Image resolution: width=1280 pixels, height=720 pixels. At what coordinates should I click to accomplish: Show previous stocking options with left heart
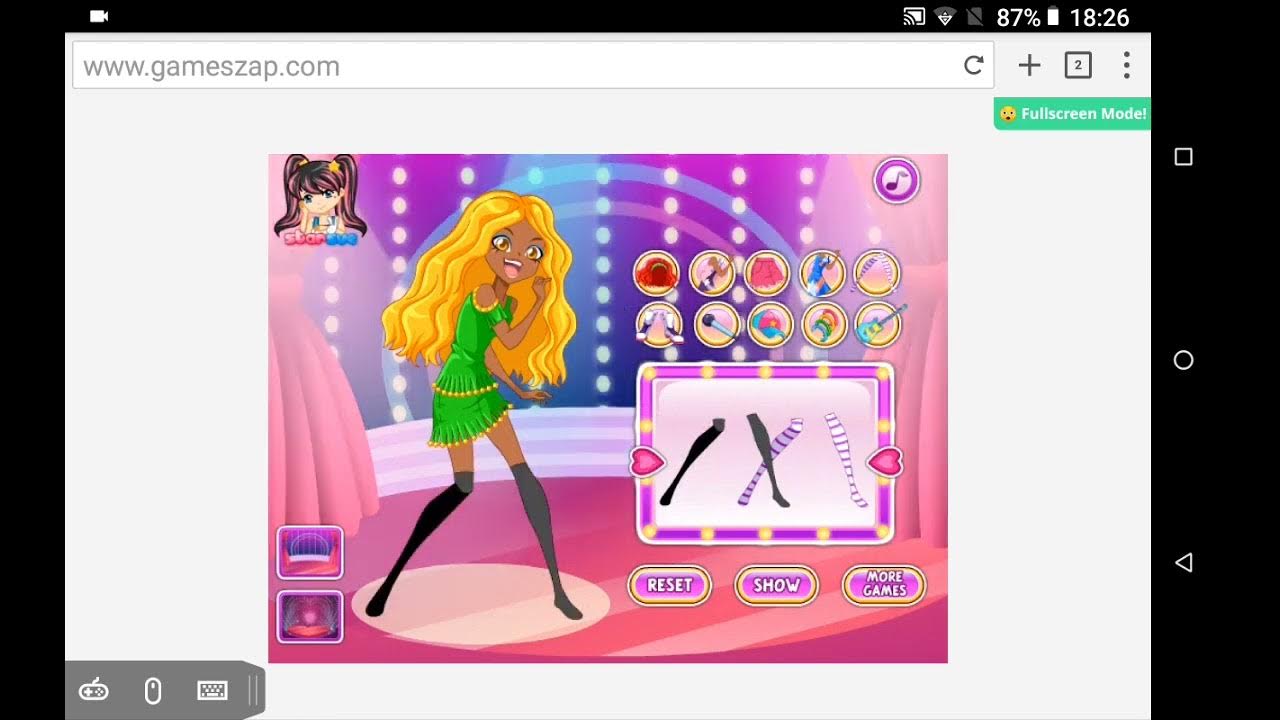pyautogui.click(x=647, y=461)
